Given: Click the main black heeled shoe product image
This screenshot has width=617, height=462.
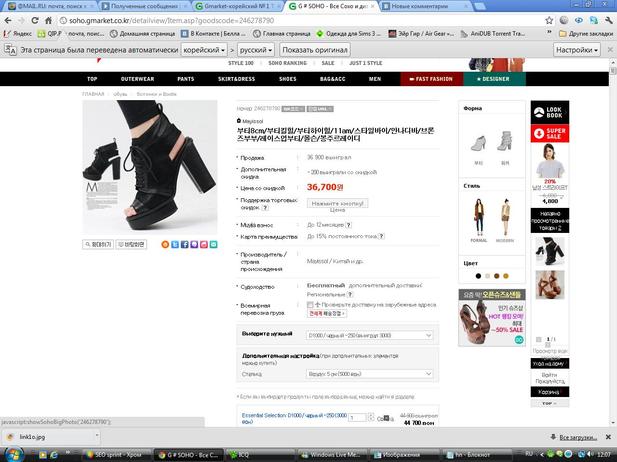Looking at the screenshot, I should [x=150, y=167].
